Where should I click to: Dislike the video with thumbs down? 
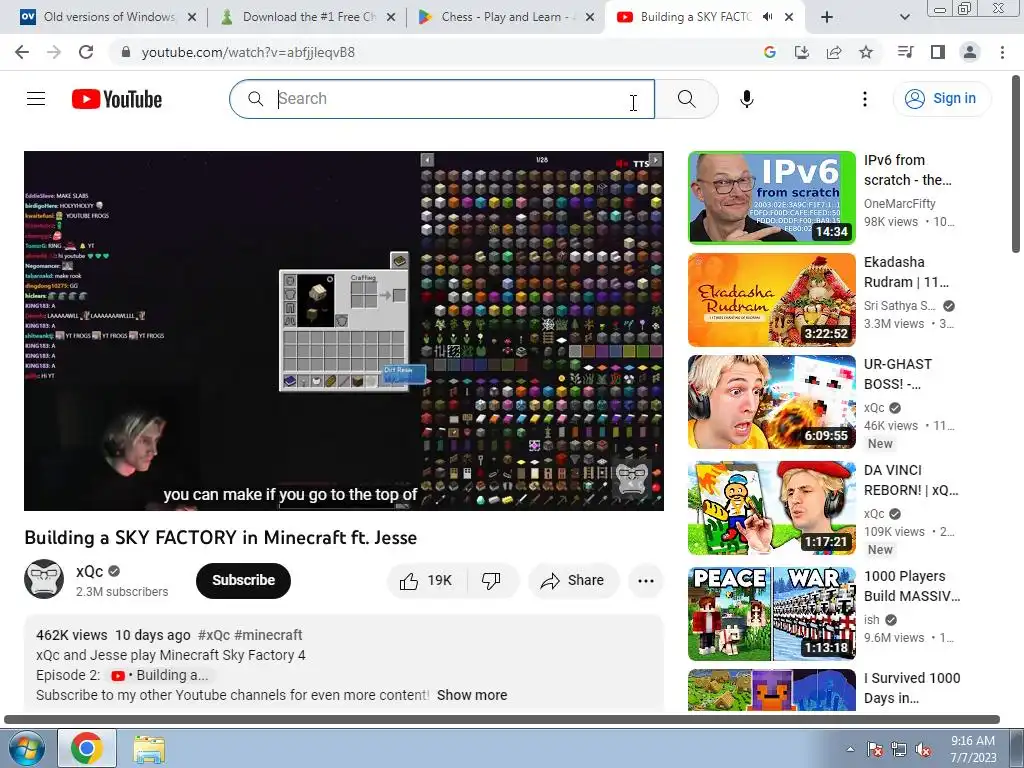(x=491, y=580)
